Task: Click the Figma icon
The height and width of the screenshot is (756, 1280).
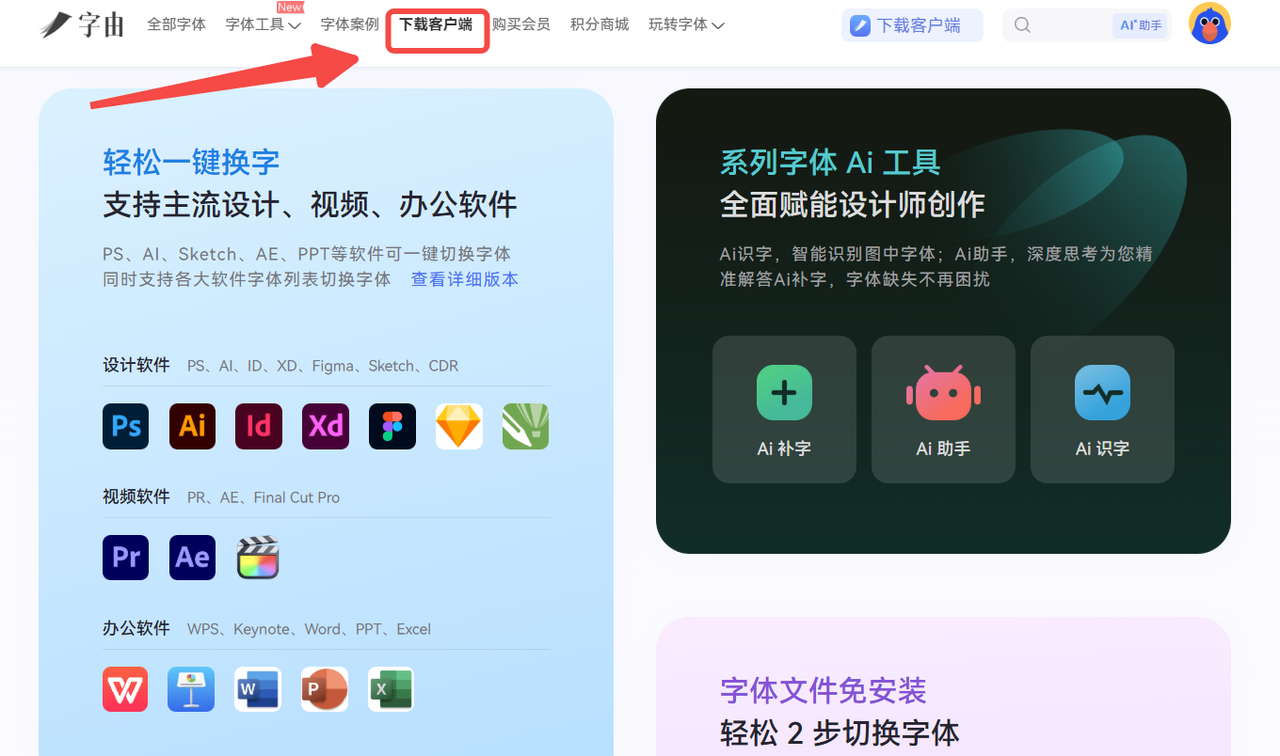Action: coord(392,426)
